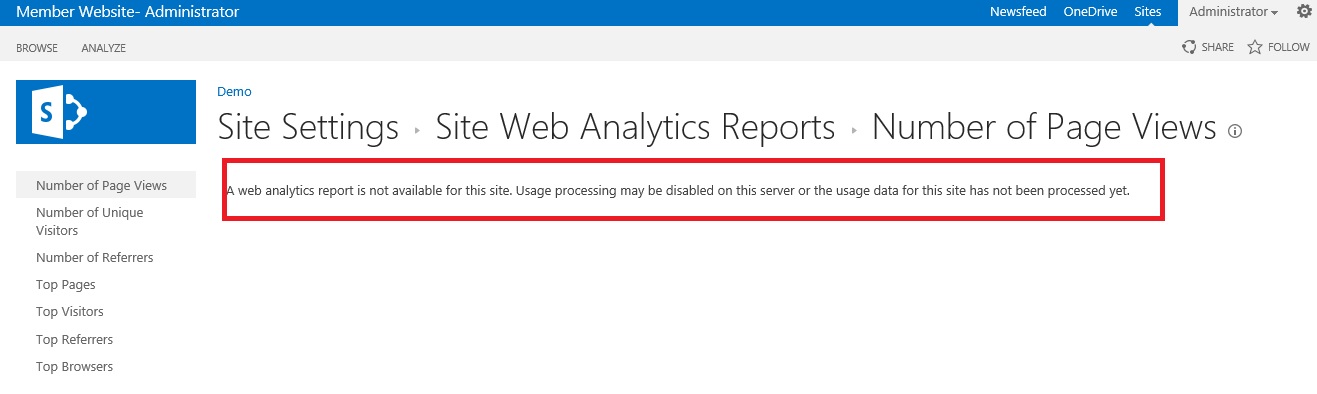The height and width of the screenshot is (394, 1317).
Task: Open Site Web Analytics Reports breadcrumb
Action: click(635, 127)
